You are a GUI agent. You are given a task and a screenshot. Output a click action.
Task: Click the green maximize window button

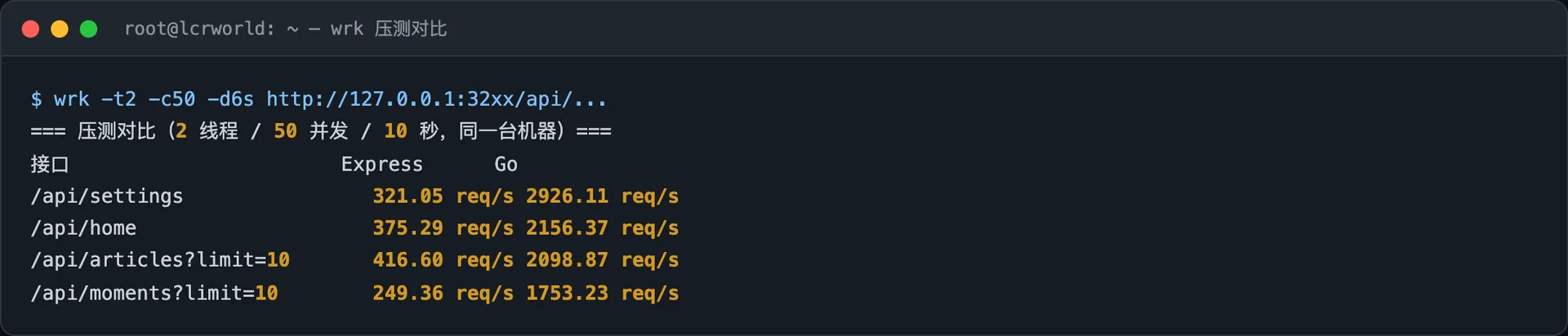point(89,29)
